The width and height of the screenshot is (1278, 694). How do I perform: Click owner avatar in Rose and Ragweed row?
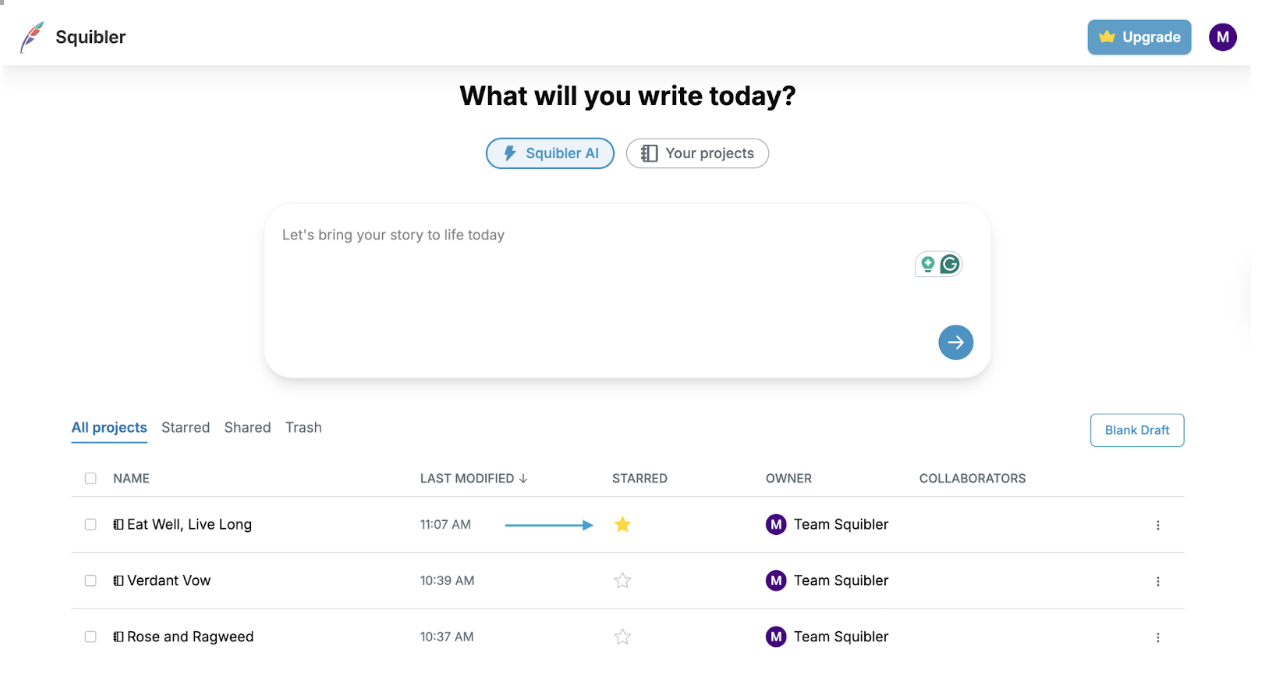[x=776, y=636]
